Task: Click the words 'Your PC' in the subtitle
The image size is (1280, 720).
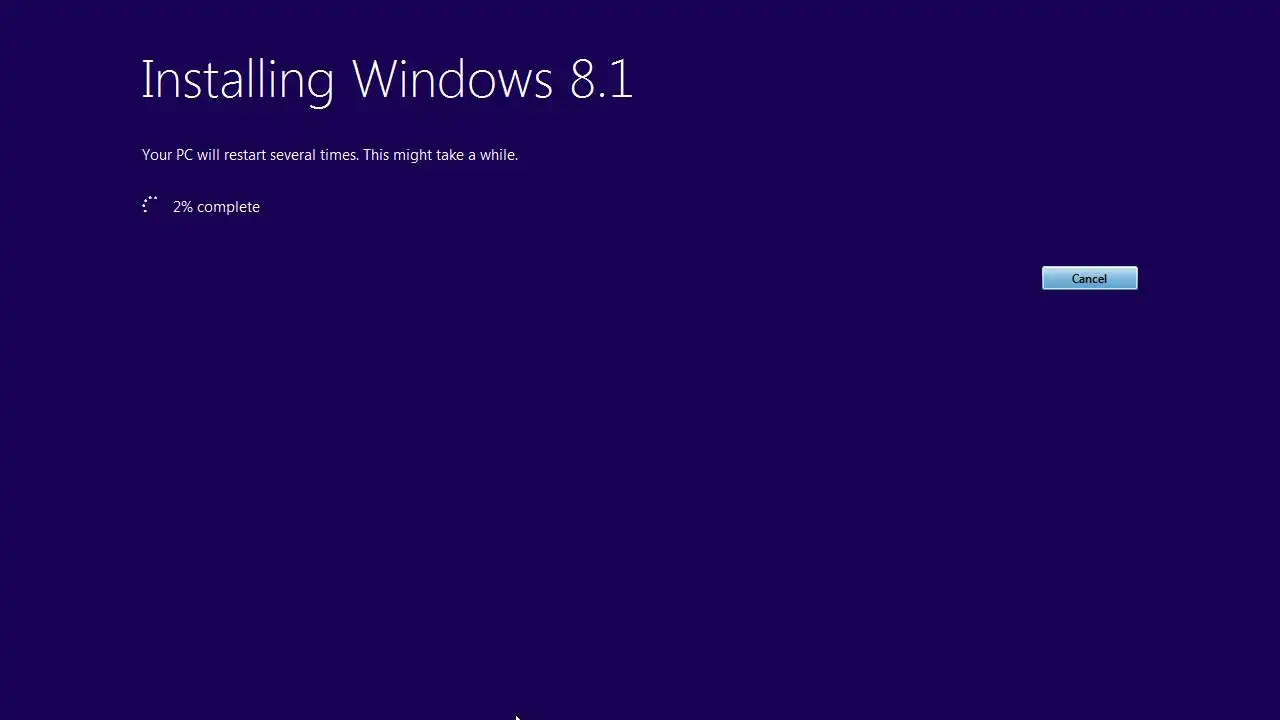Action: point(167,155)
